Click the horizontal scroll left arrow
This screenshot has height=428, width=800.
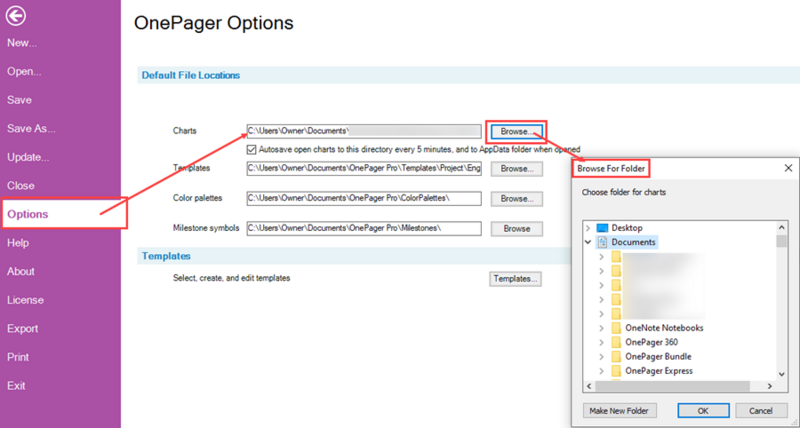(x=589, y=387)
